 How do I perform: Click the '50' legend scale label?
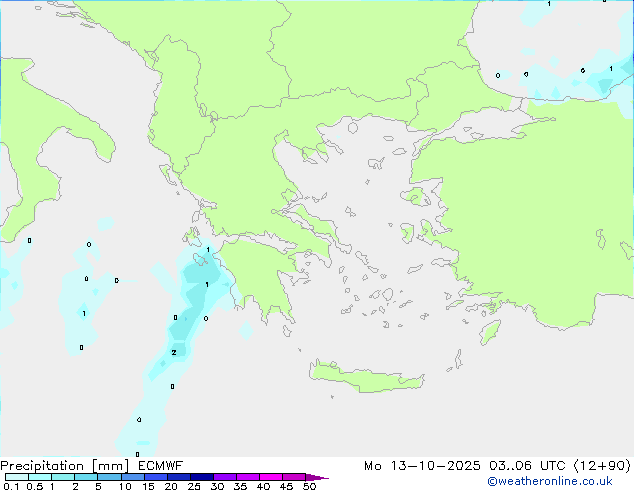[309, 486]
